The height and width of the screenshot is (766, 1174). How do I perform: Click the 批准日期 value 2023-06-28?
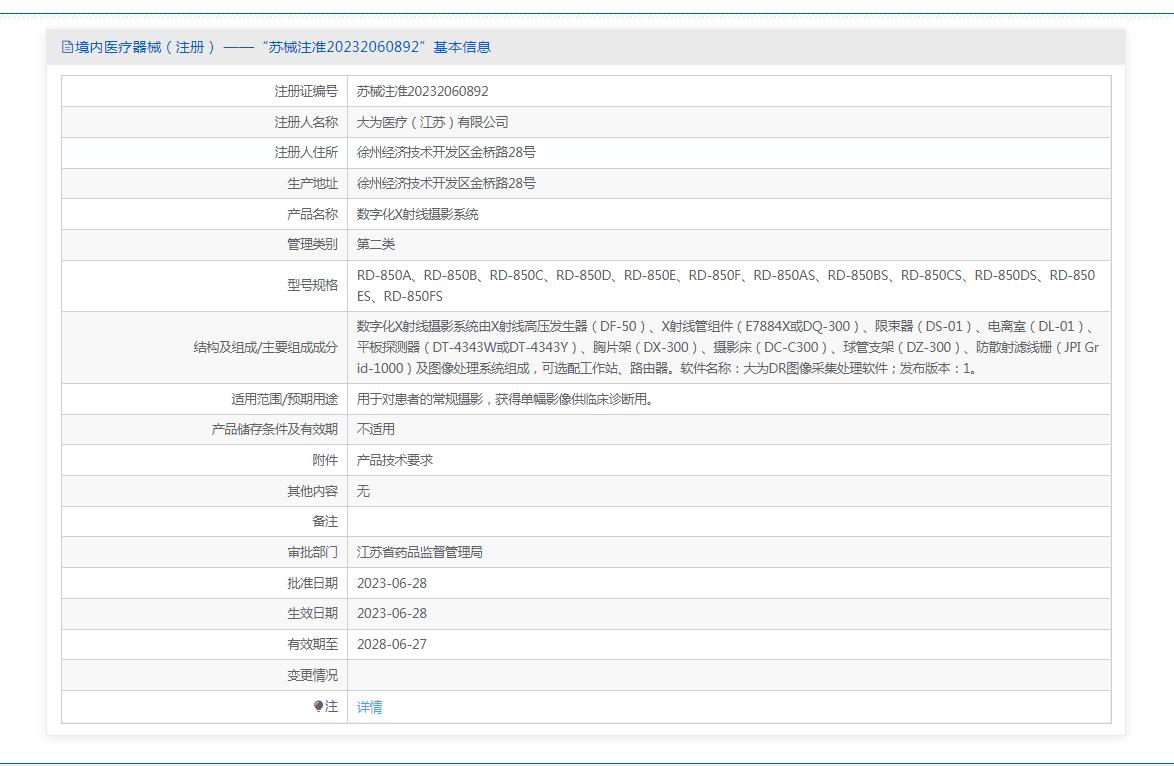click(x=392, y=583)
